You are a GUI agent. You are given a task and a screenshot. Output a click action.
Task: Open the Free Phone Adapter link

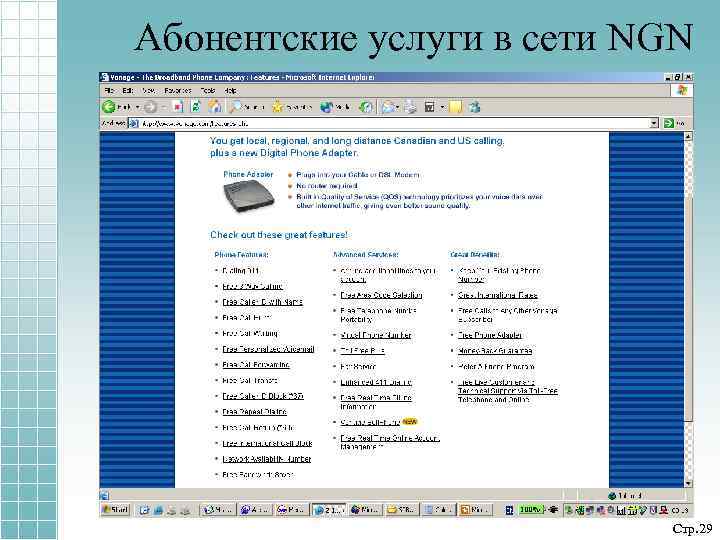click(489, 335)
